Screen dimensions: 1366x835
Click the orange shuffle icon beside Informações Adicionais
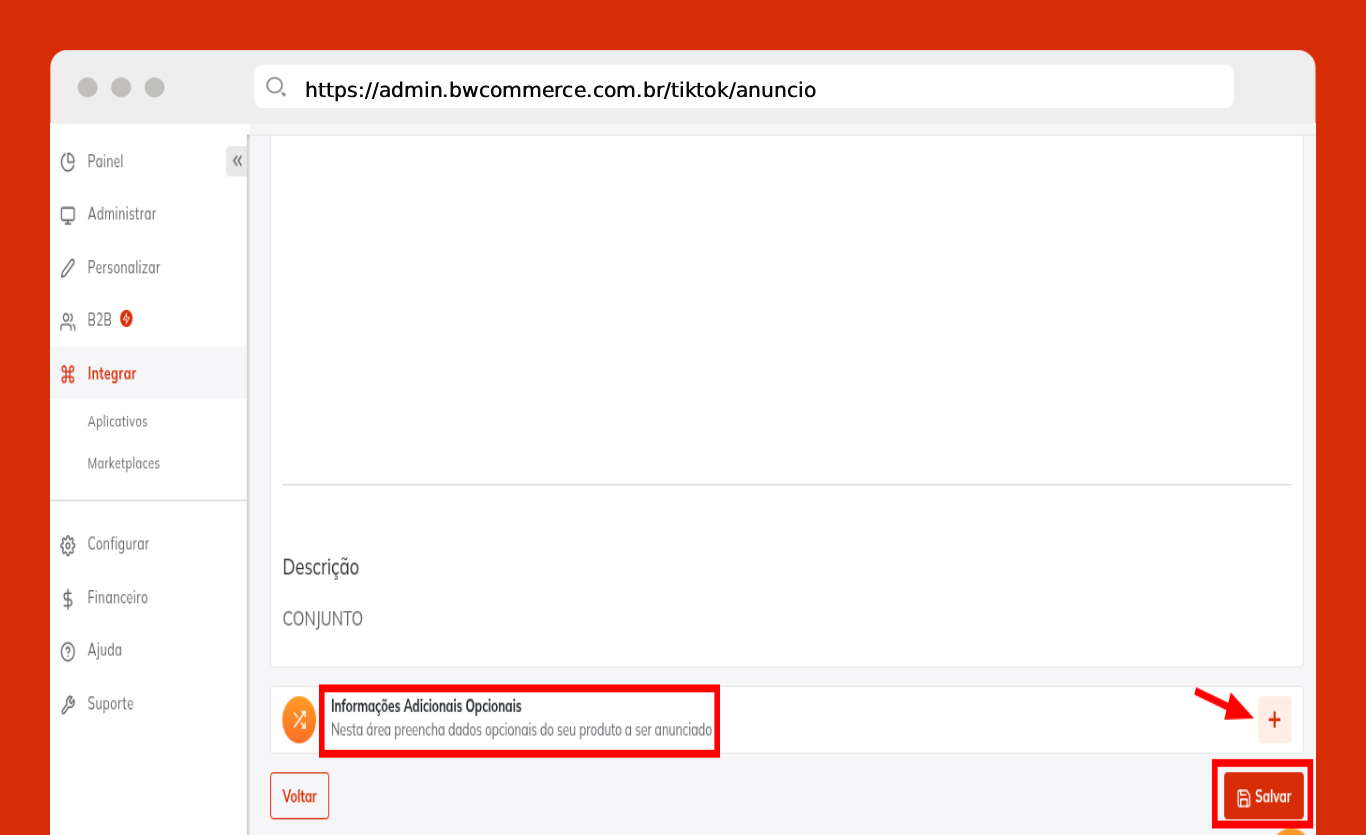click(x=299, y=720)
